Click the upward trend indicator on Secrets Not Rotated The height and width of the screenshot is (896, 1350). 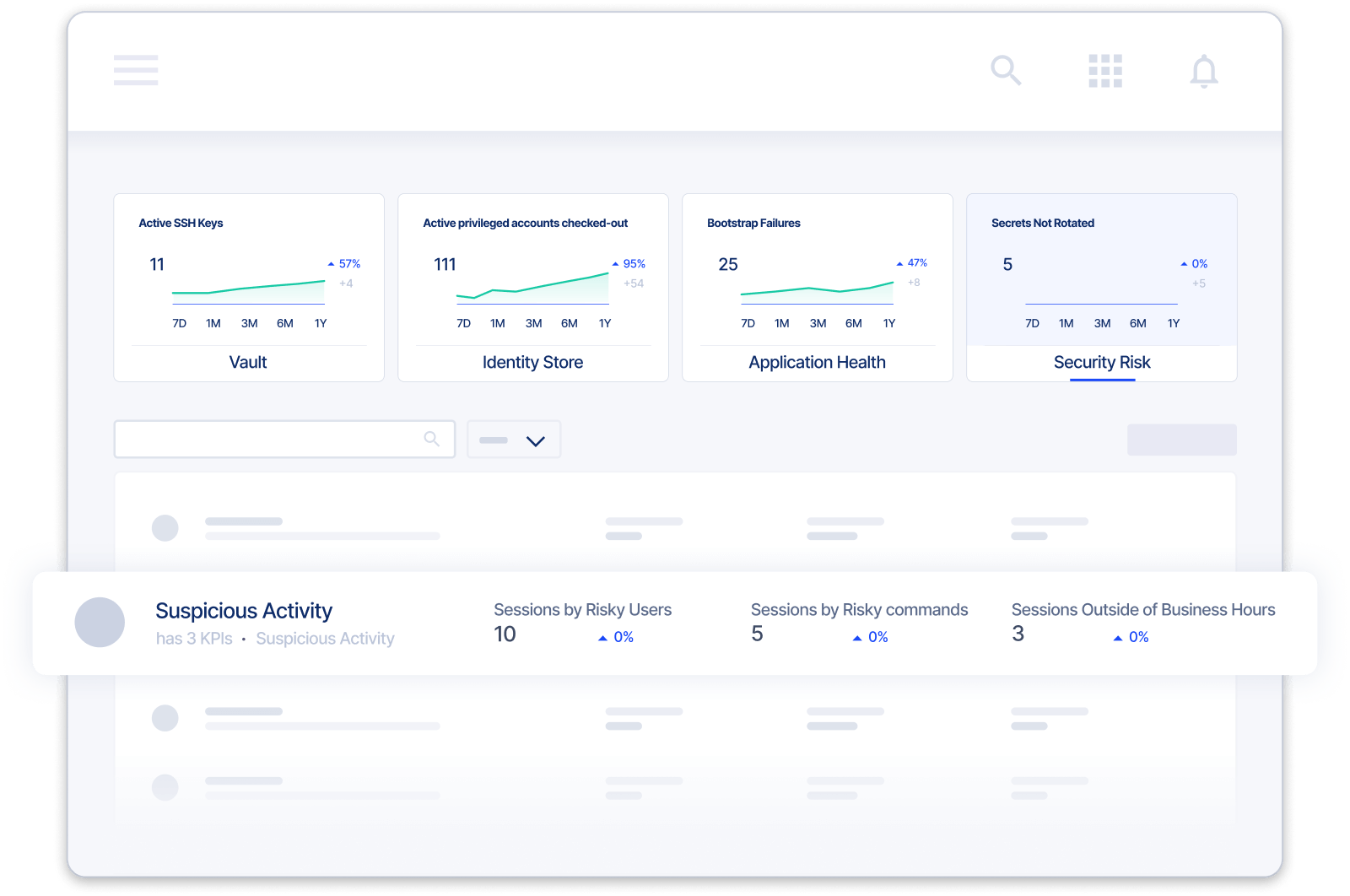1185,262
